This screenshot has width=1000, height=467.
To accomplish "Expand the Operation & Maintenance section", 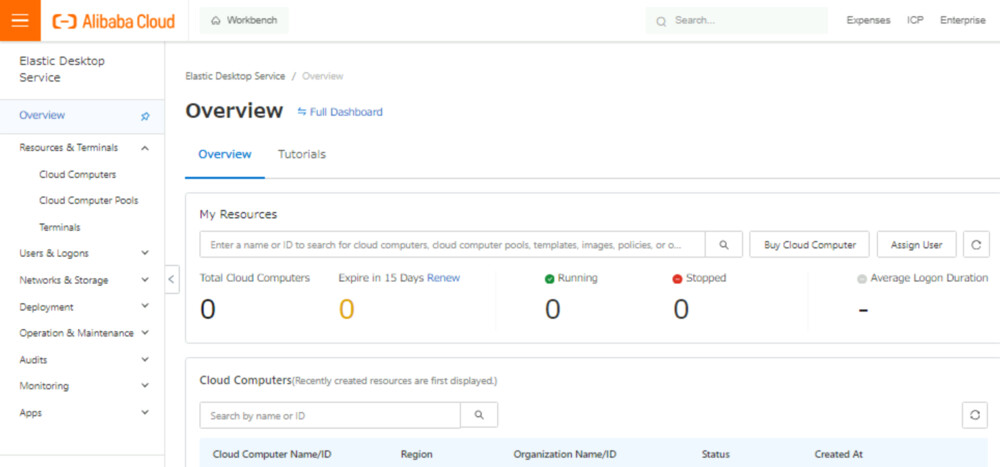I will 145,333.
